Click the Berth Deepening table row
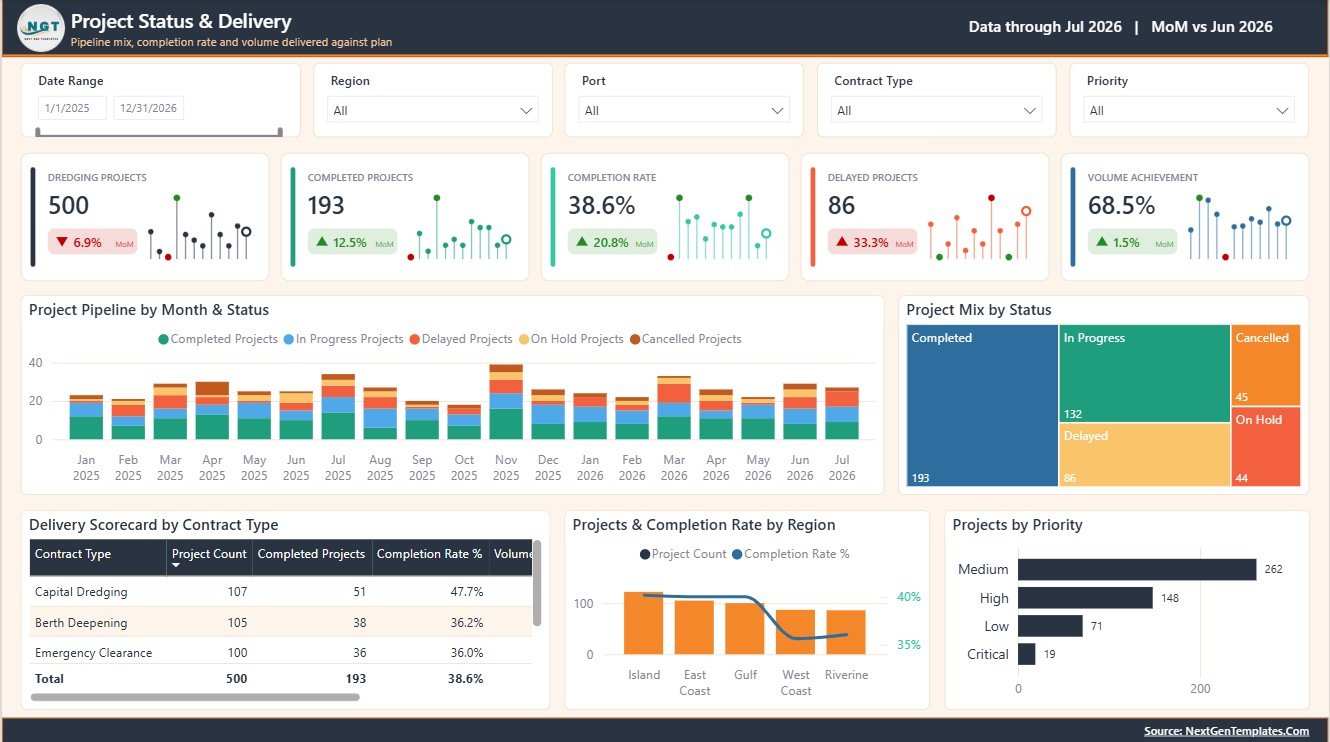This screenshot has width=1330, height=742. (280, 622)
